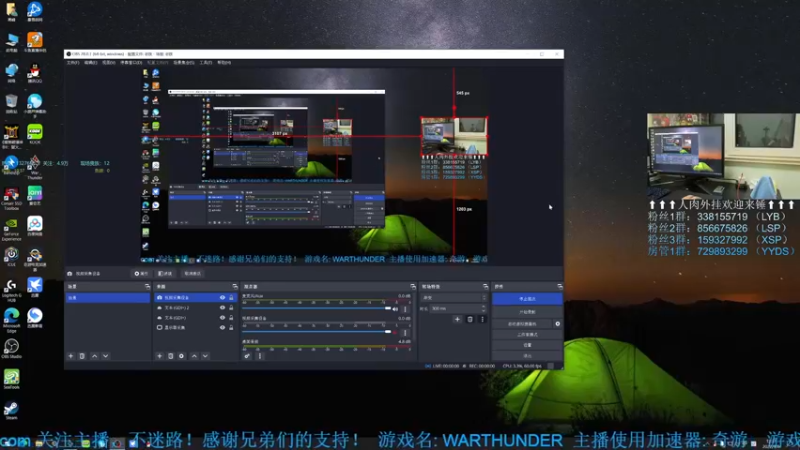
Task: Open the 工具(T) menu
Action: 206,63
